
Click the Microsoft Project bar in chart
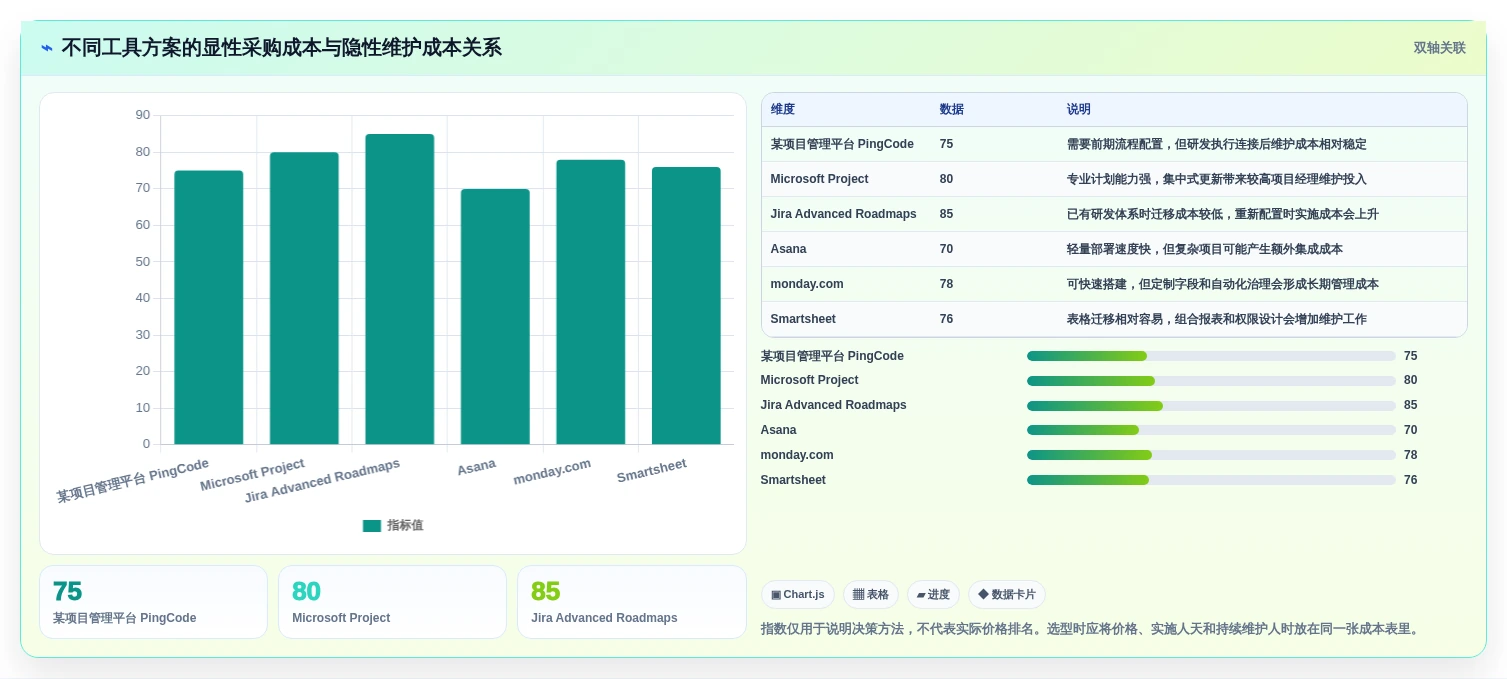point(304,298)
